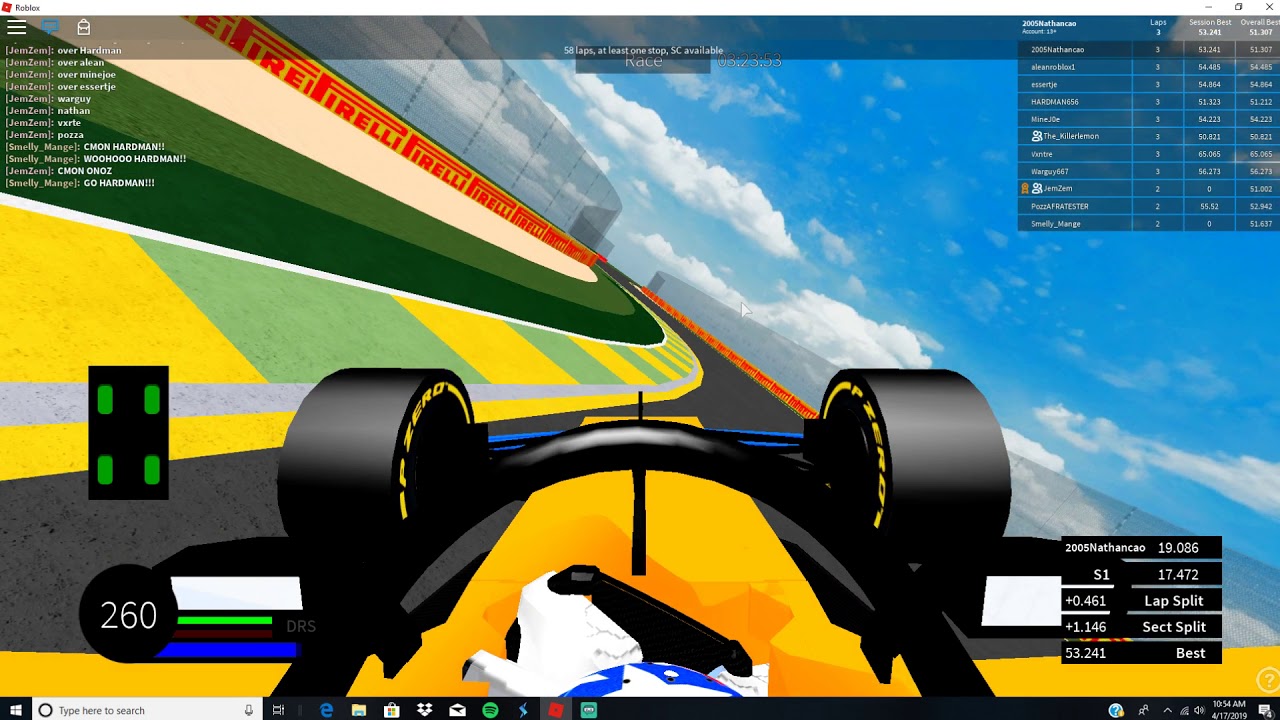Open the green app icon after Roblox
This screenshot has width=1280, height=720.
click(589, 710)
